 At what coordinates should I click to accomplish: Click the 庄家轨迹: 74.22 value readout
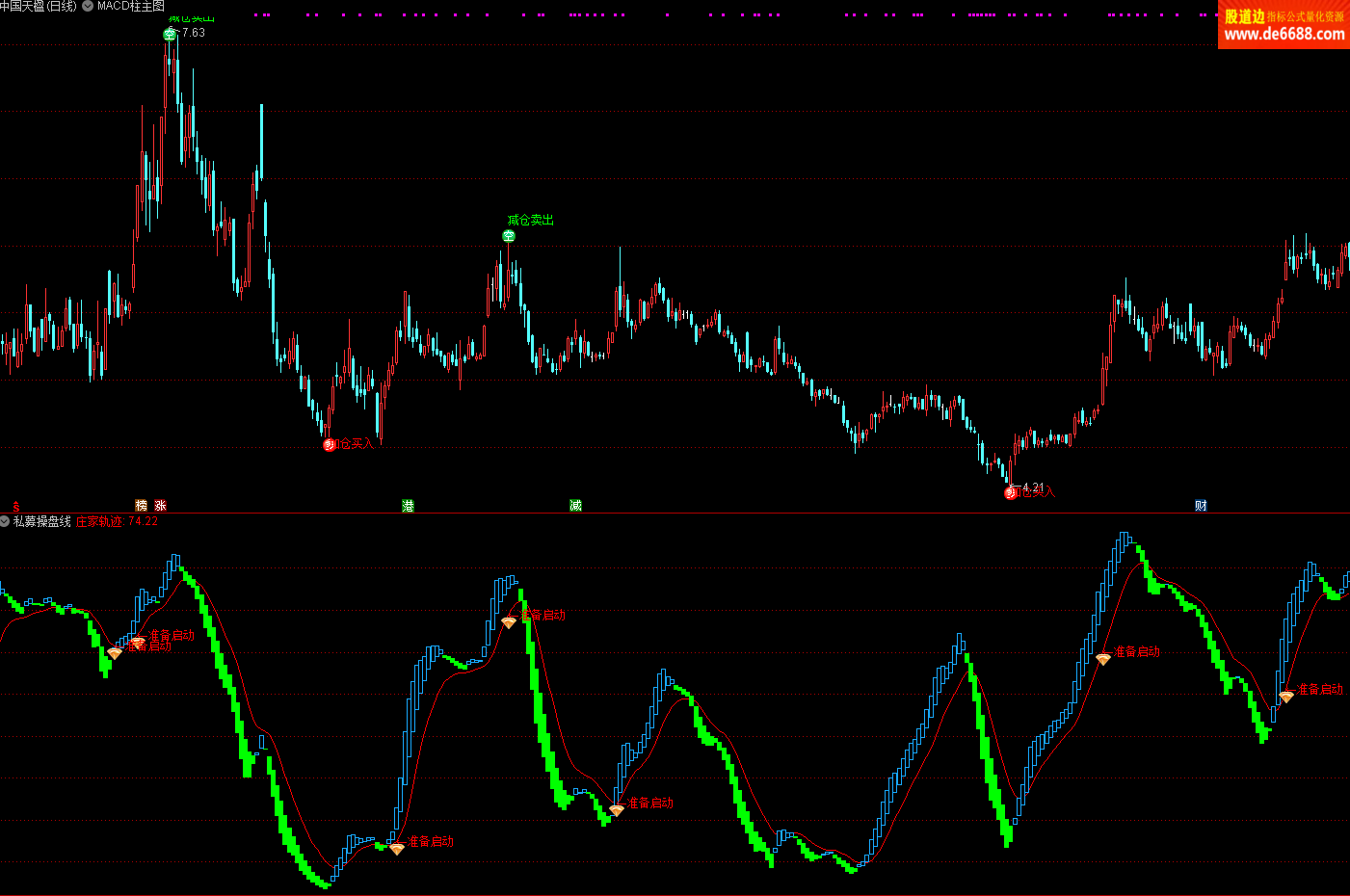(x=117, y=521)
